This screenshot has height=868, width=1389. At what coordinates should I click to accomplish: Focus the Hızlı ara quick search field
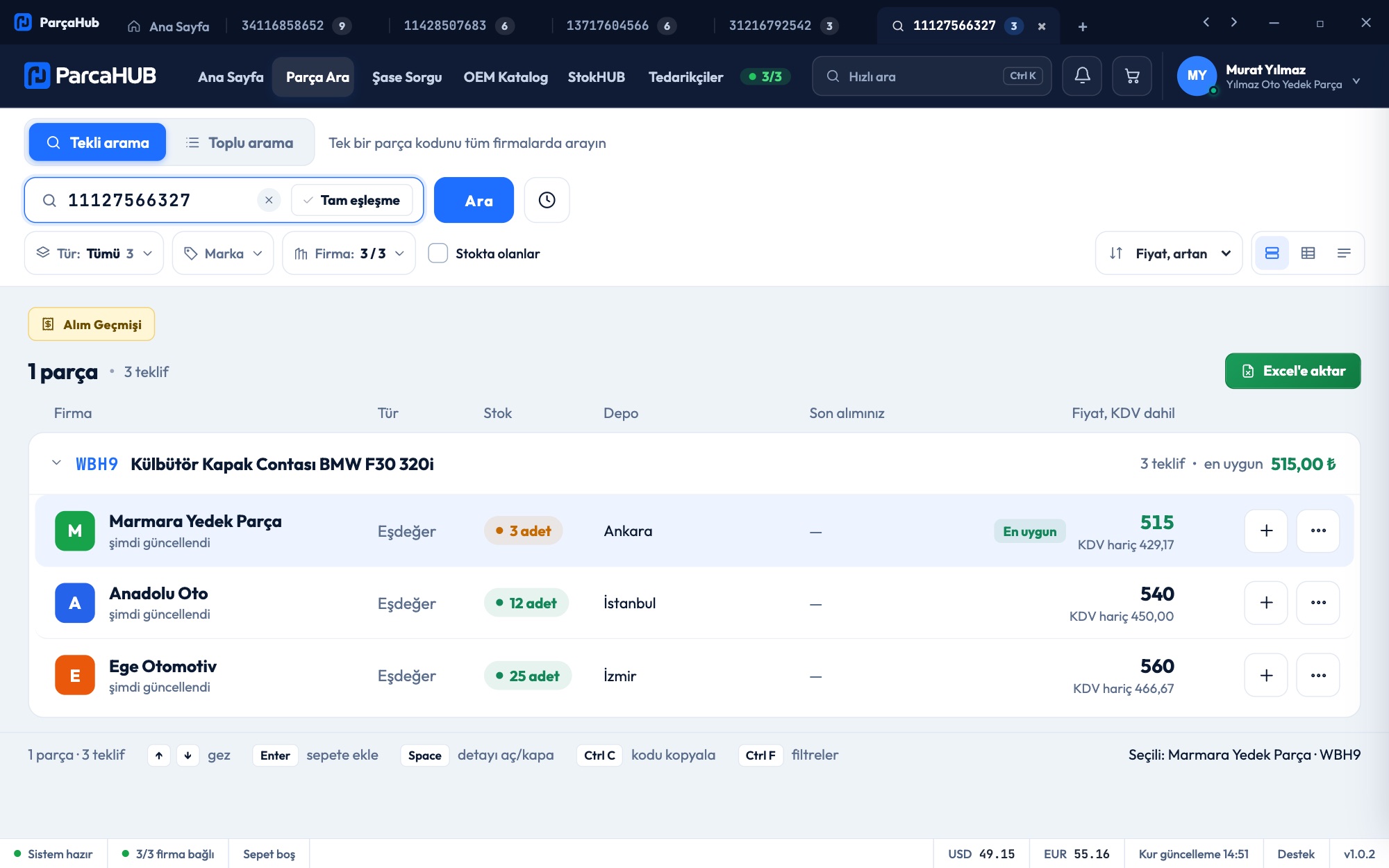(x=931, y=76)
